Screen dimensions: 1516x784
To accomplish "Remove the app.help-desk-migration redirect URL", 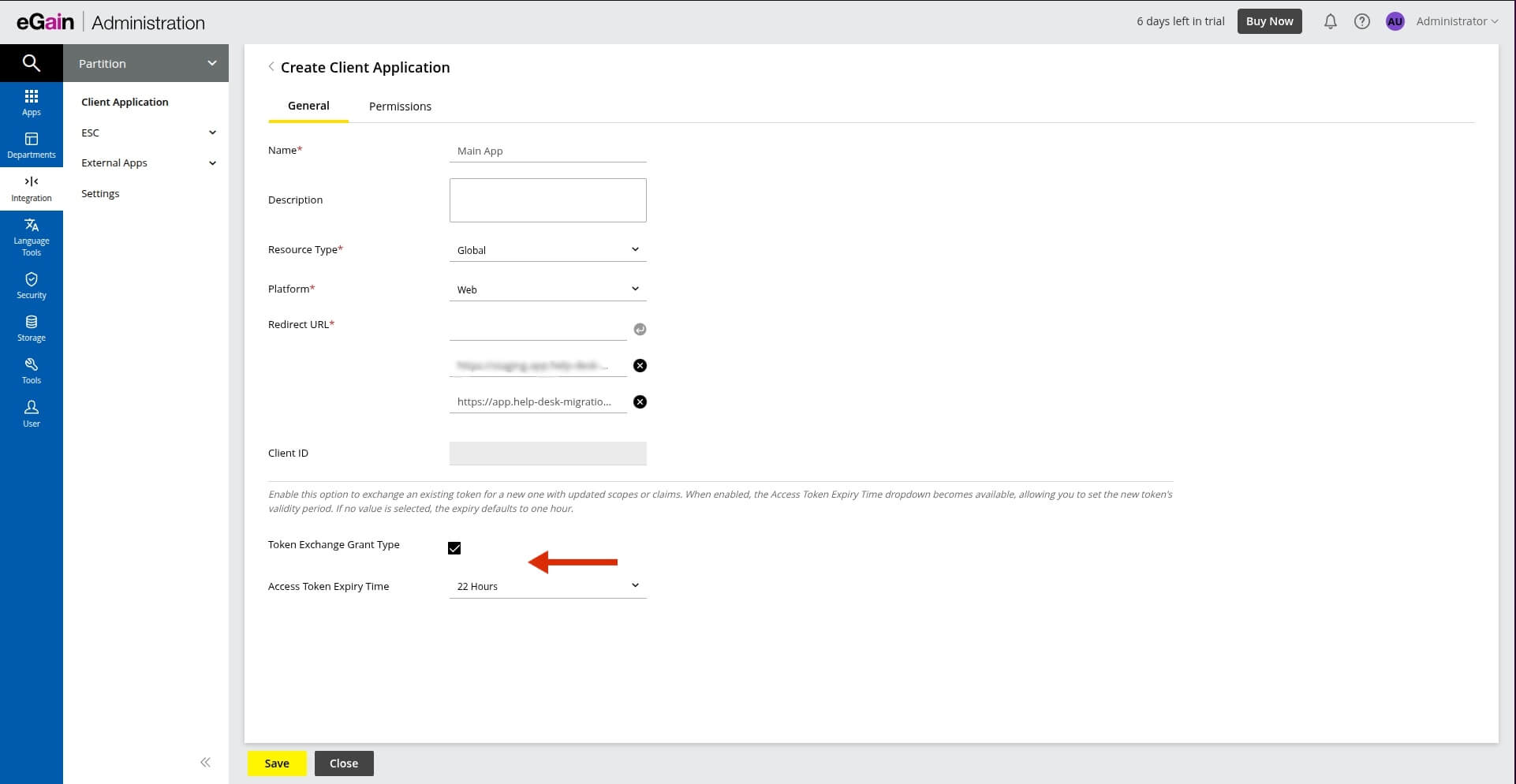I will [x=640, y=402].
